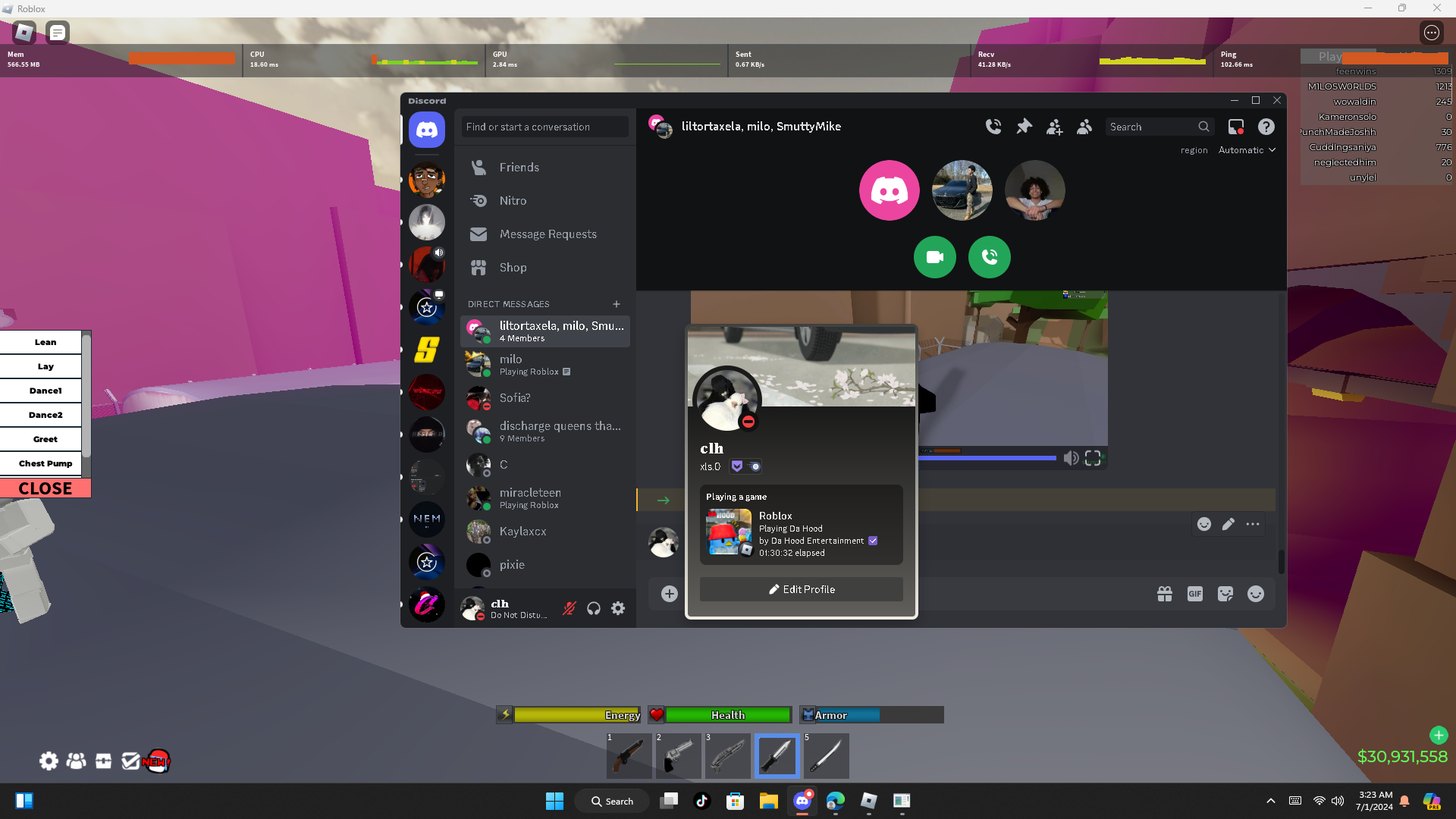Screen dimensions: 1456x819
Task: Edit the message with pencil icon
Action: click(x=1228, y=524)
